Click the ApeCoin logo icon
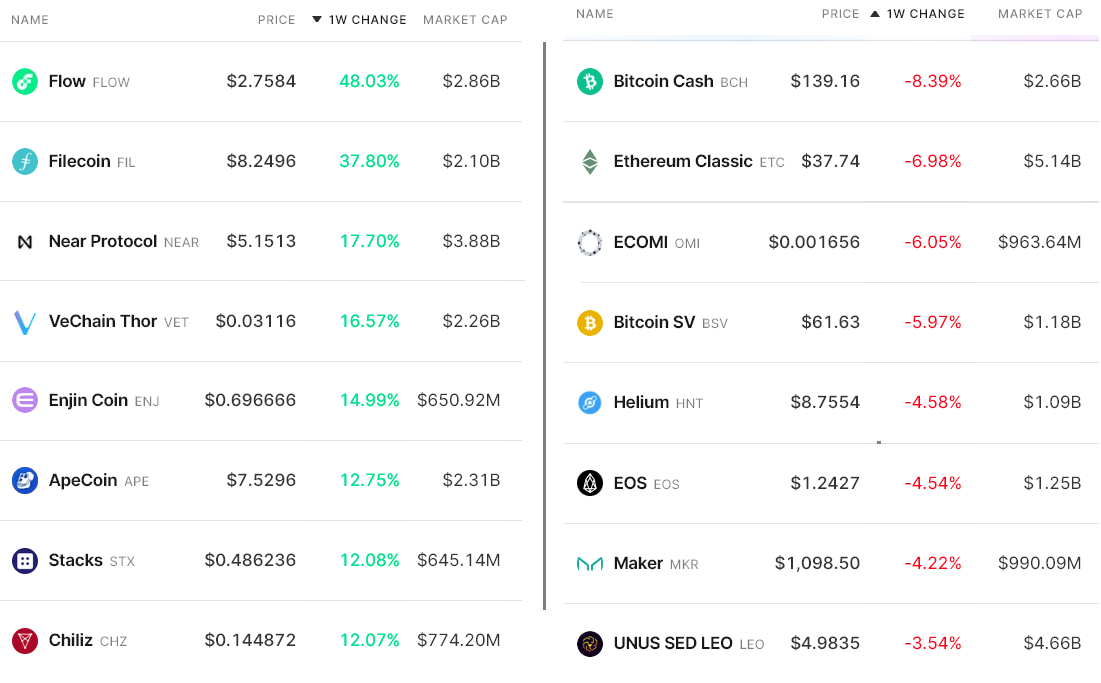This screenshot has width=1101, height=683. pyautogui.click(x=25, y=481)
